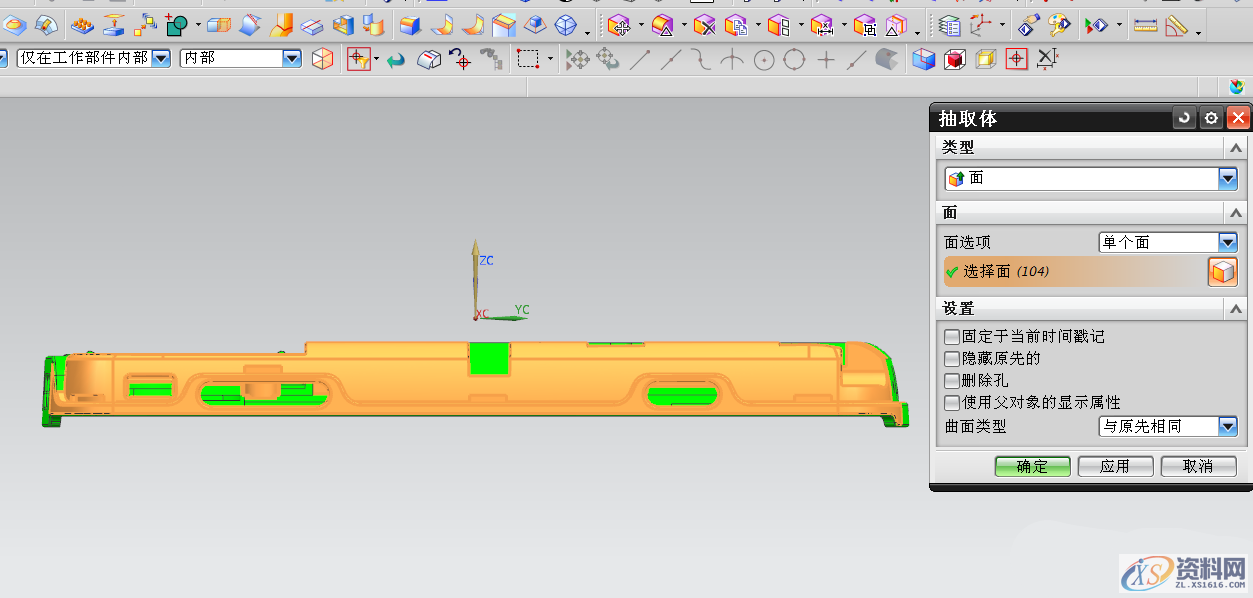Image resolution: width=1253 pixels, height=598 pixels.
Task: Enable 固定于当前时间戳记 checkbox
Action: pos(952,337)
